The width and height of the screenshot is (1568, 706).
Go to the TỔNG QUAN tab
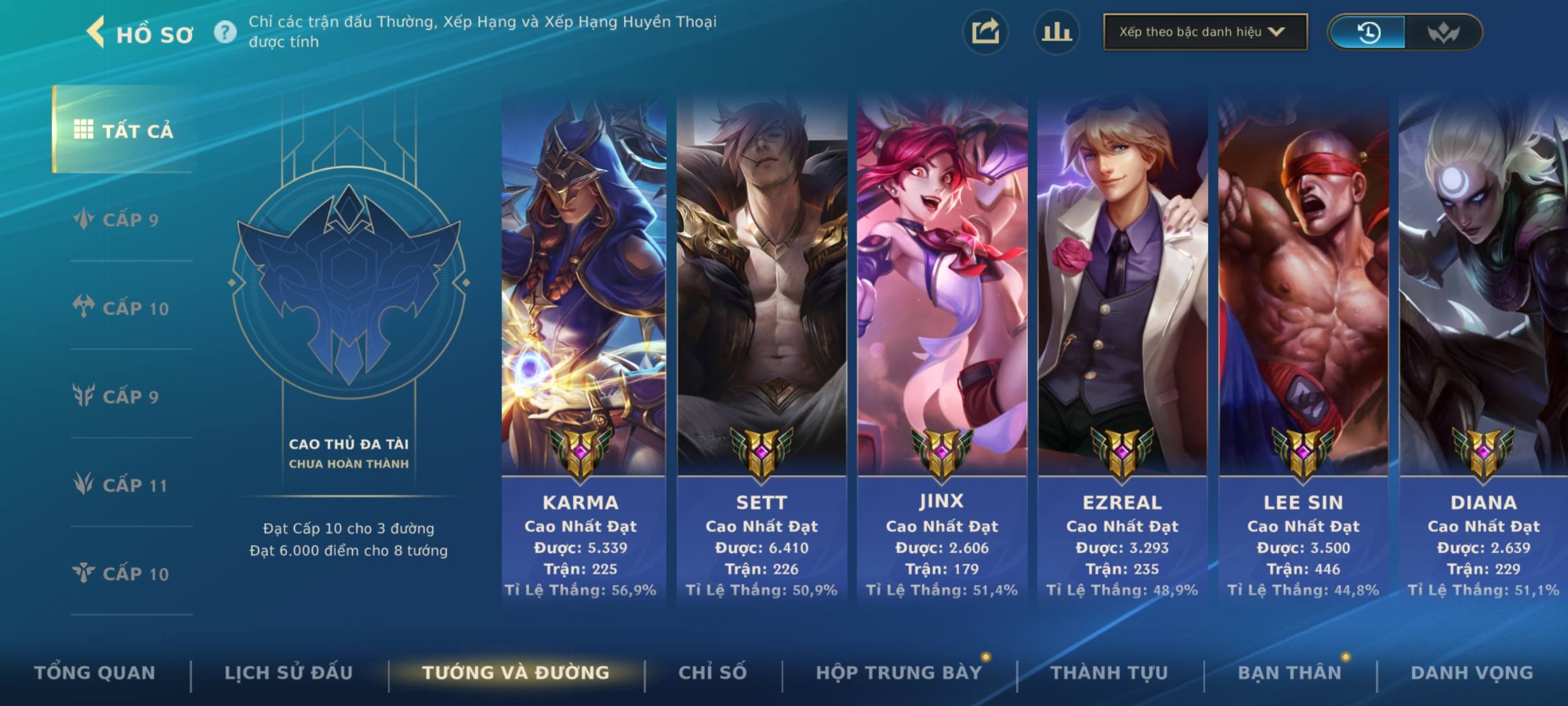coord(95,673)
